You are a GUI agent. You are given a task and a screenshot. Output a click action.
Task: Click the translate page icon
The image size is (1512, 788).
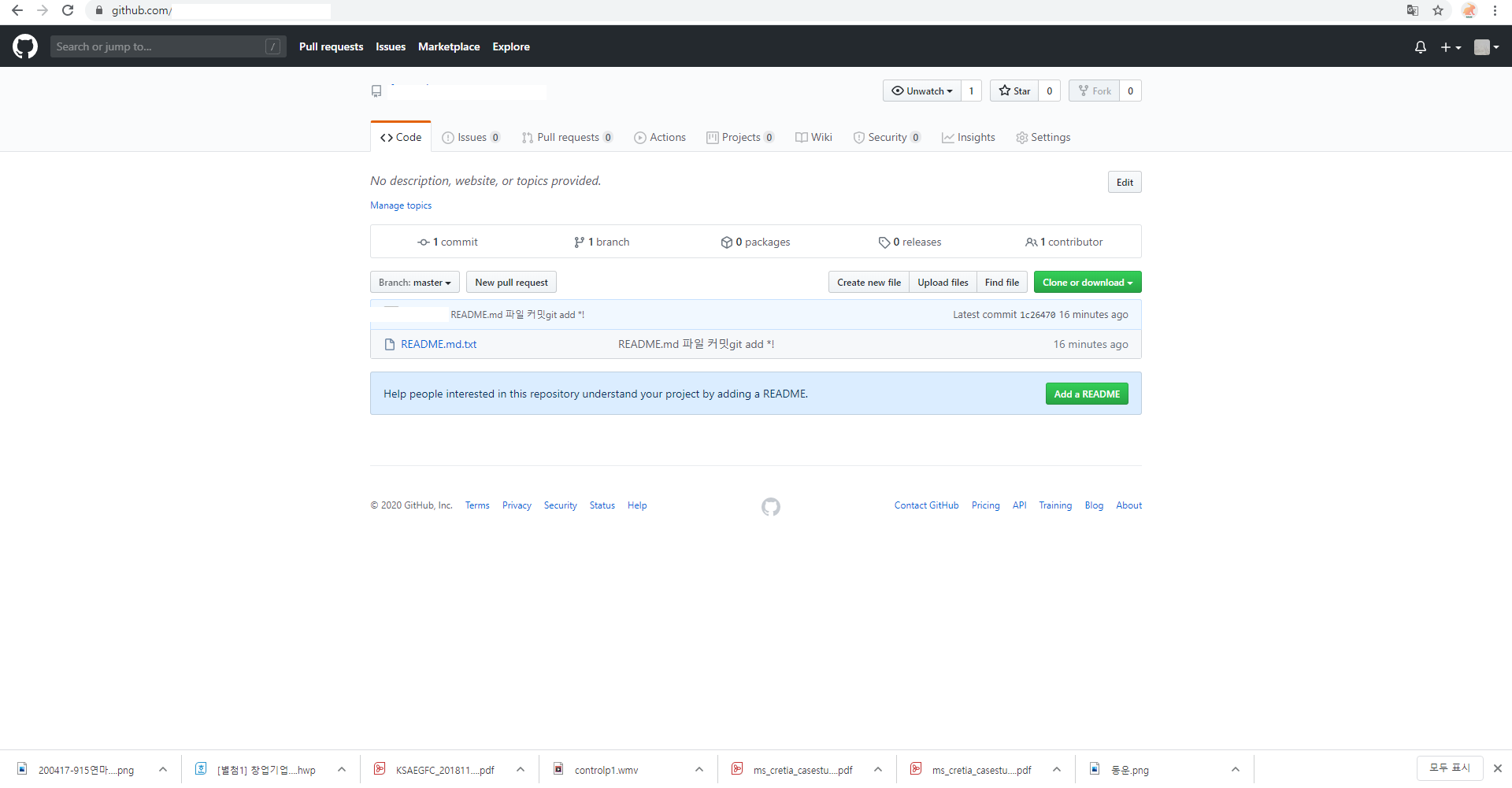pos(1413,10)
